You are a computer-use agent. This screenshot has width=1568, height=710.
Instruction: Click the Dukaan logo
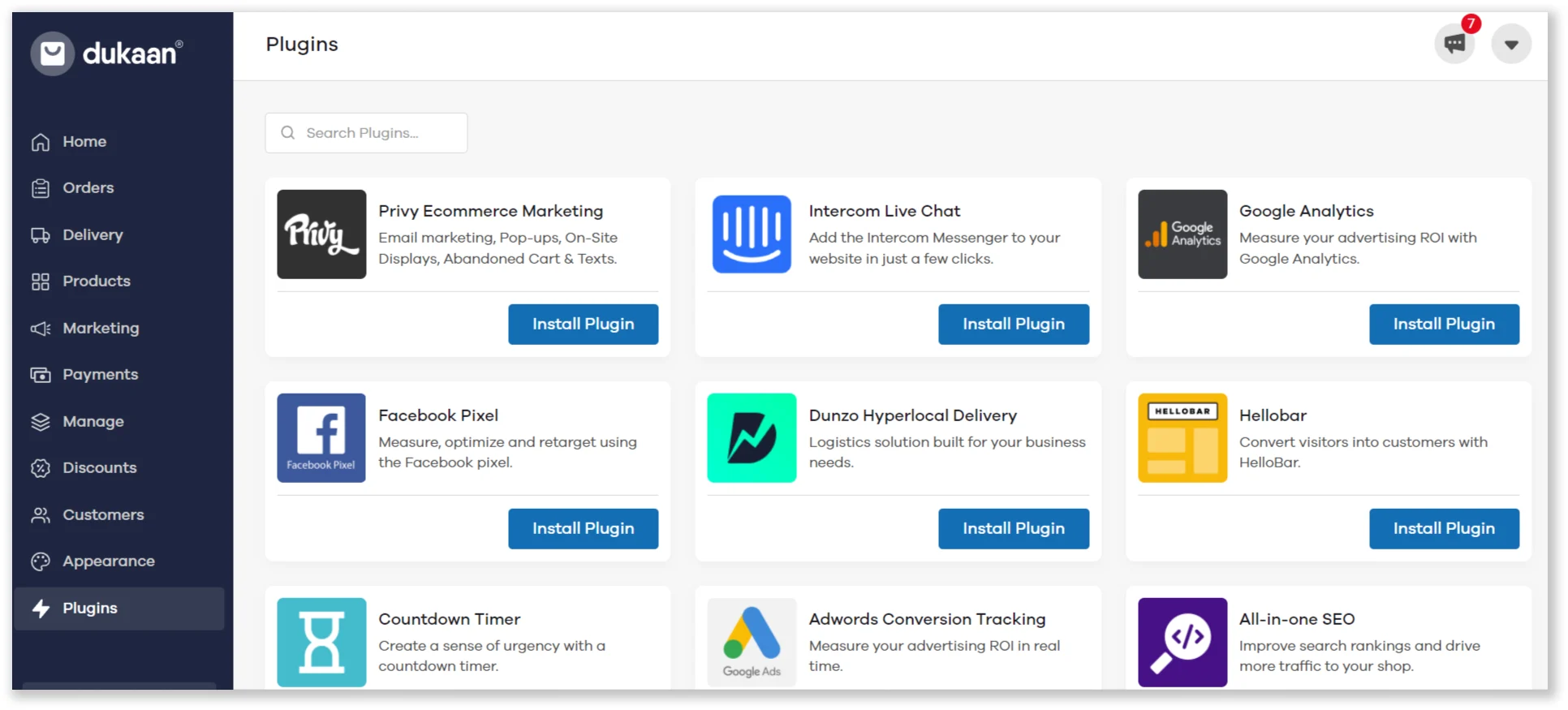(107, 54)
